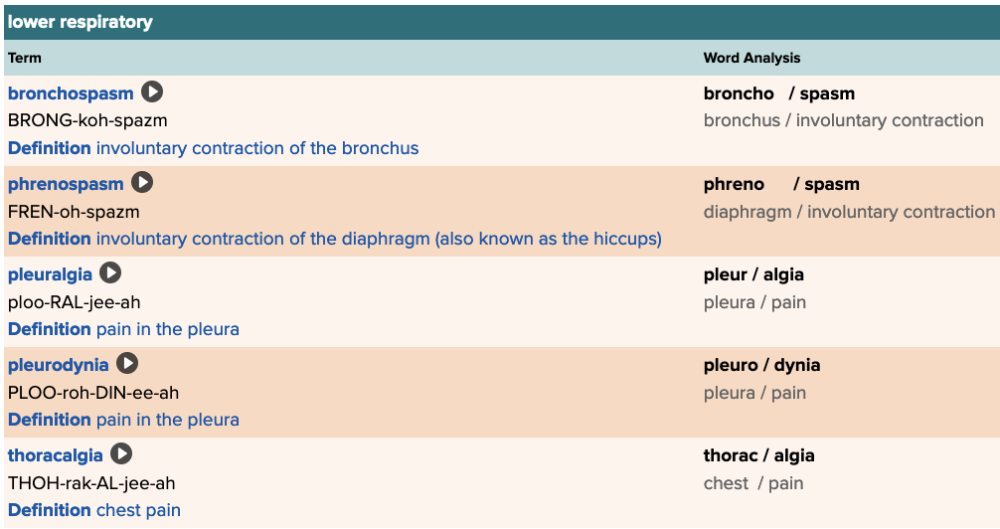Viewport: 1000px width, 529px height.
Task: Click the bronchospasm Definition label
Action: pyautogui.click(x=49, y=148)
